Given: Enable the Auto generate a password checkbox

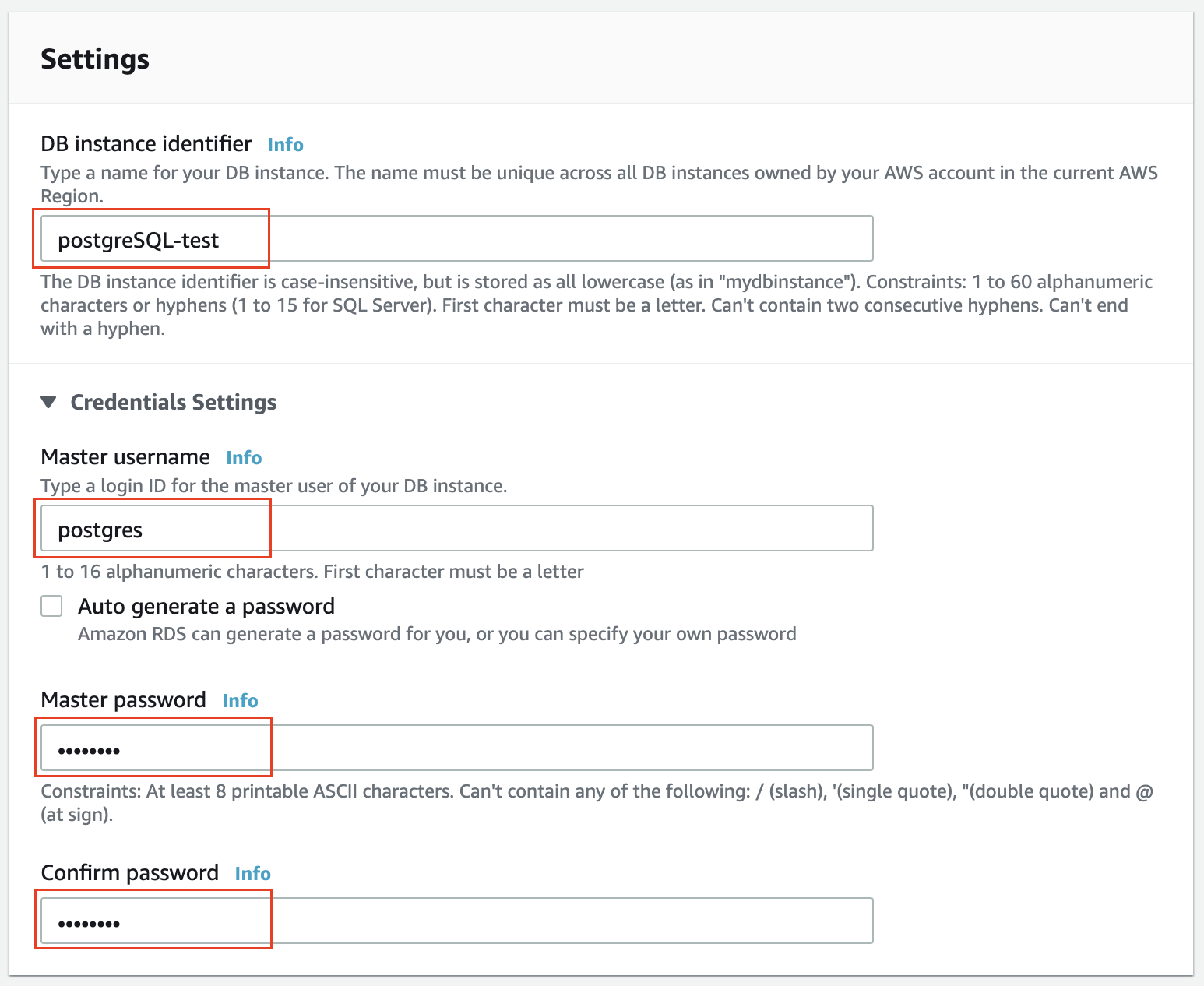Looking at the screenshot, I should pyautogui.click(x=51, y=606).
